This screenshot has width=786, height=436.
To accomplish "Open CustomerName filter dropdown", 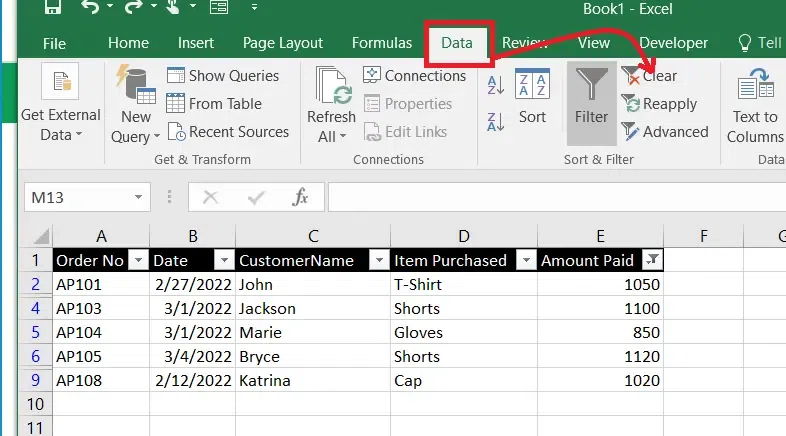I will [379, 260].
